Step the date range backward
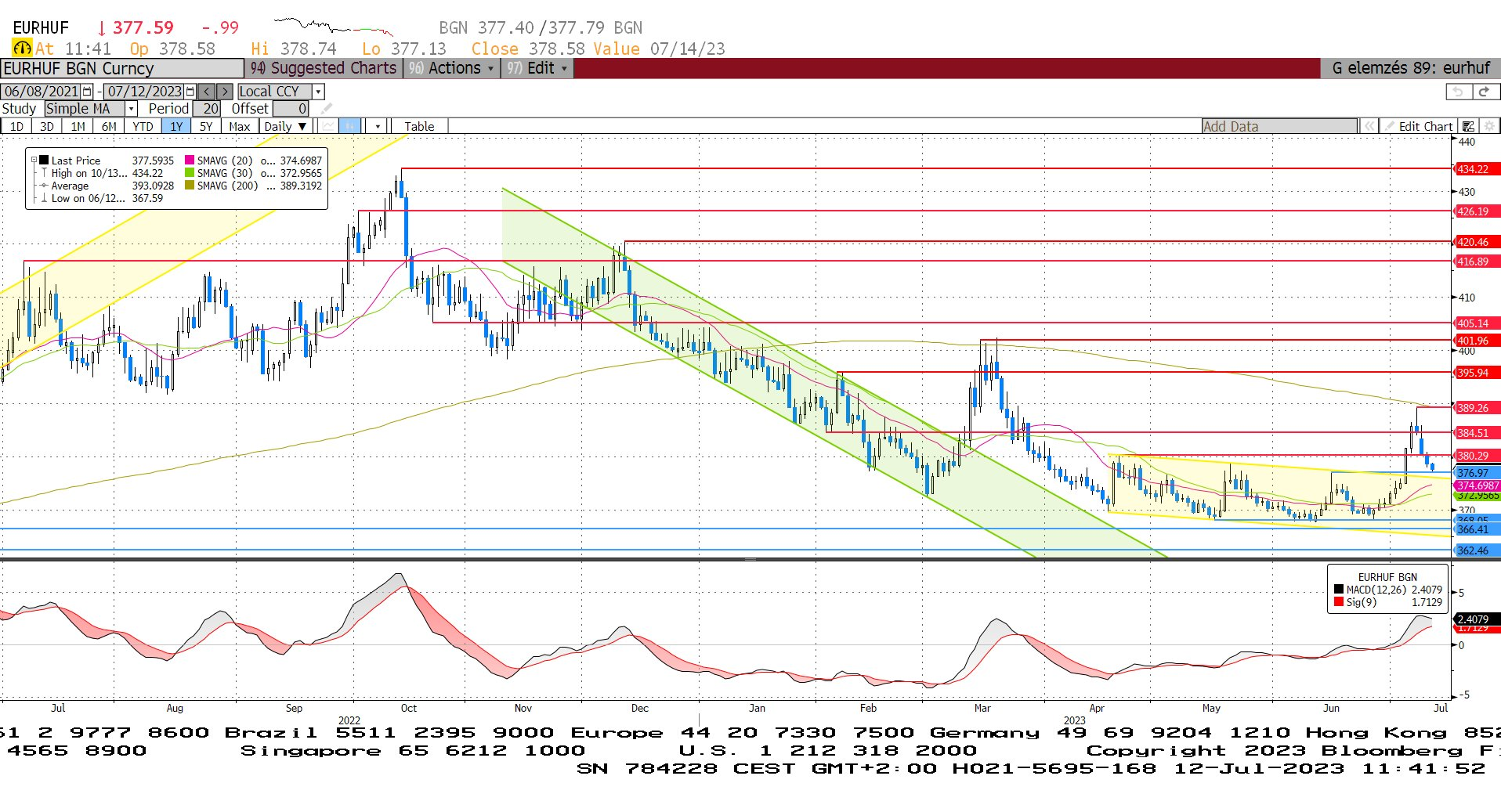Viewport: 1501px width, 812px height. pyautogui.click(x=207, y=92)
